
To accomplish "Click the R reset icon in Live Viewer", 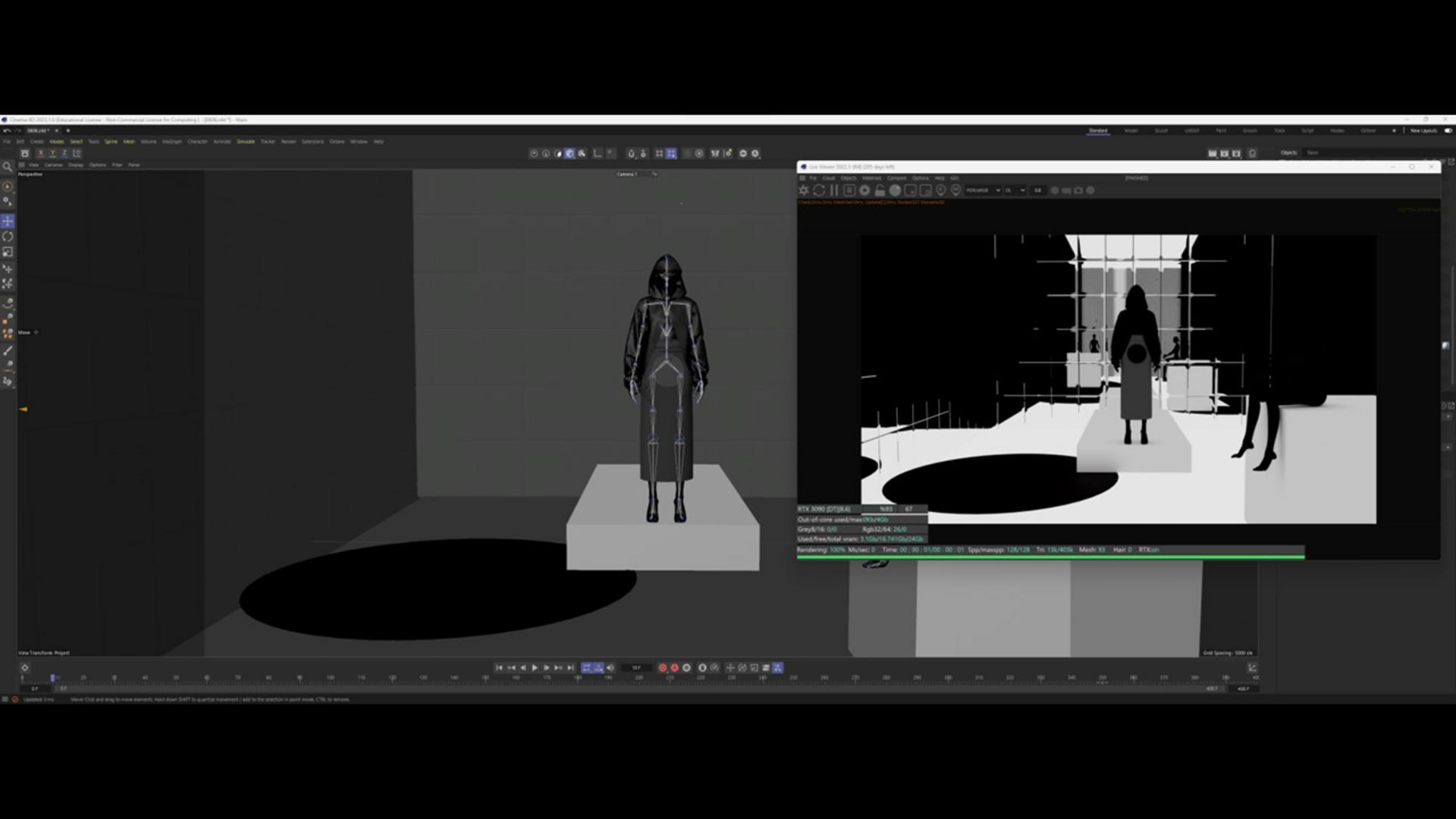I will tap(849, 190).
